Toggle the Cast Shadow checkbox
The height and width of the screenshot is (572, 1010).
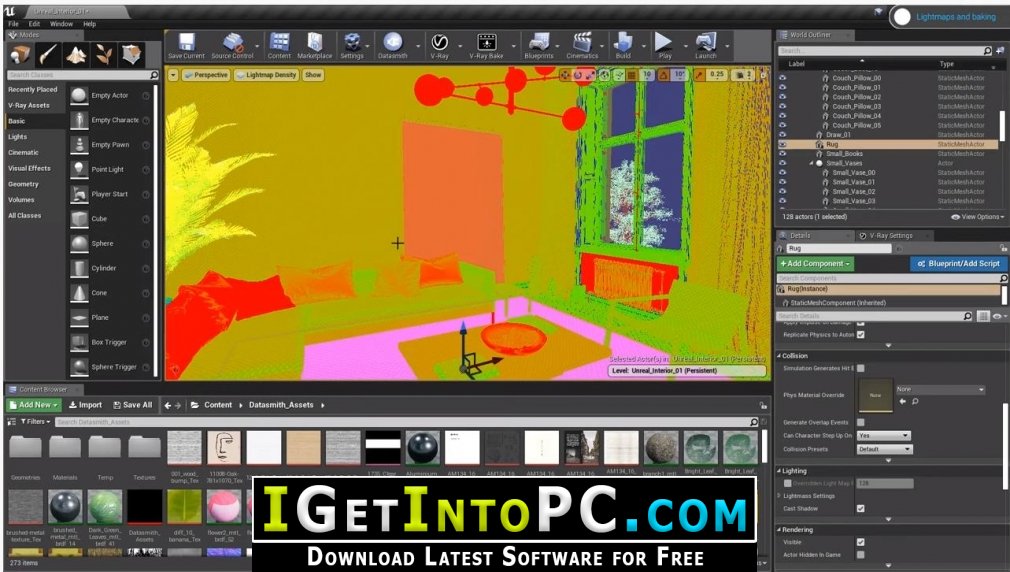coord(861,508)
